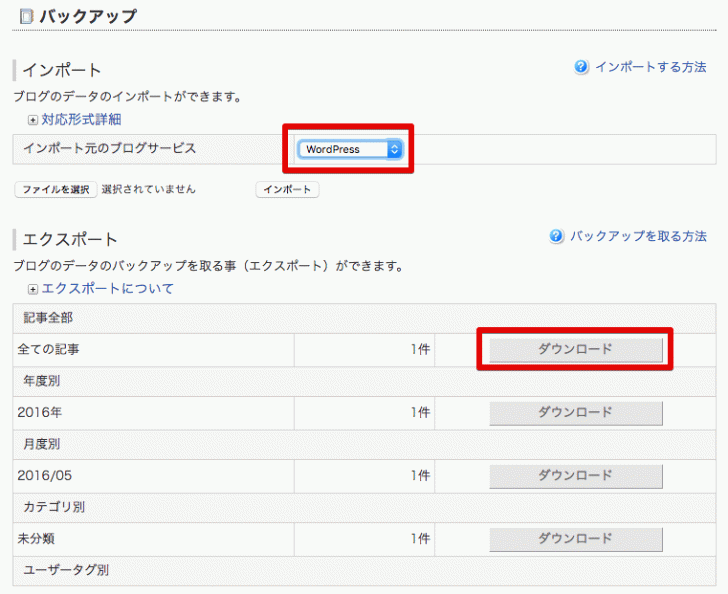This screenshot has height=594, width=728.
Task: Click ダウンロード for the 2016/05 row
Action: 575,475
